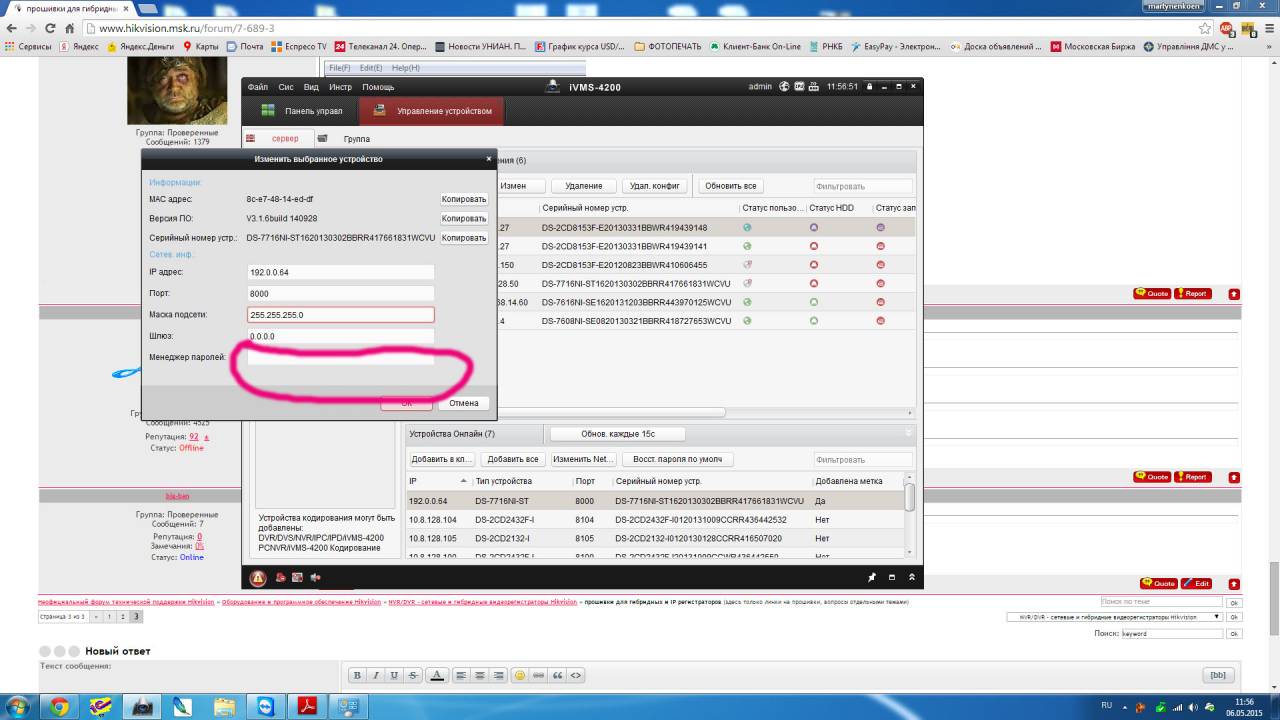1280x720 pixels.
Task: Click the IP адрес input field
Action: (x=340, y=272)
